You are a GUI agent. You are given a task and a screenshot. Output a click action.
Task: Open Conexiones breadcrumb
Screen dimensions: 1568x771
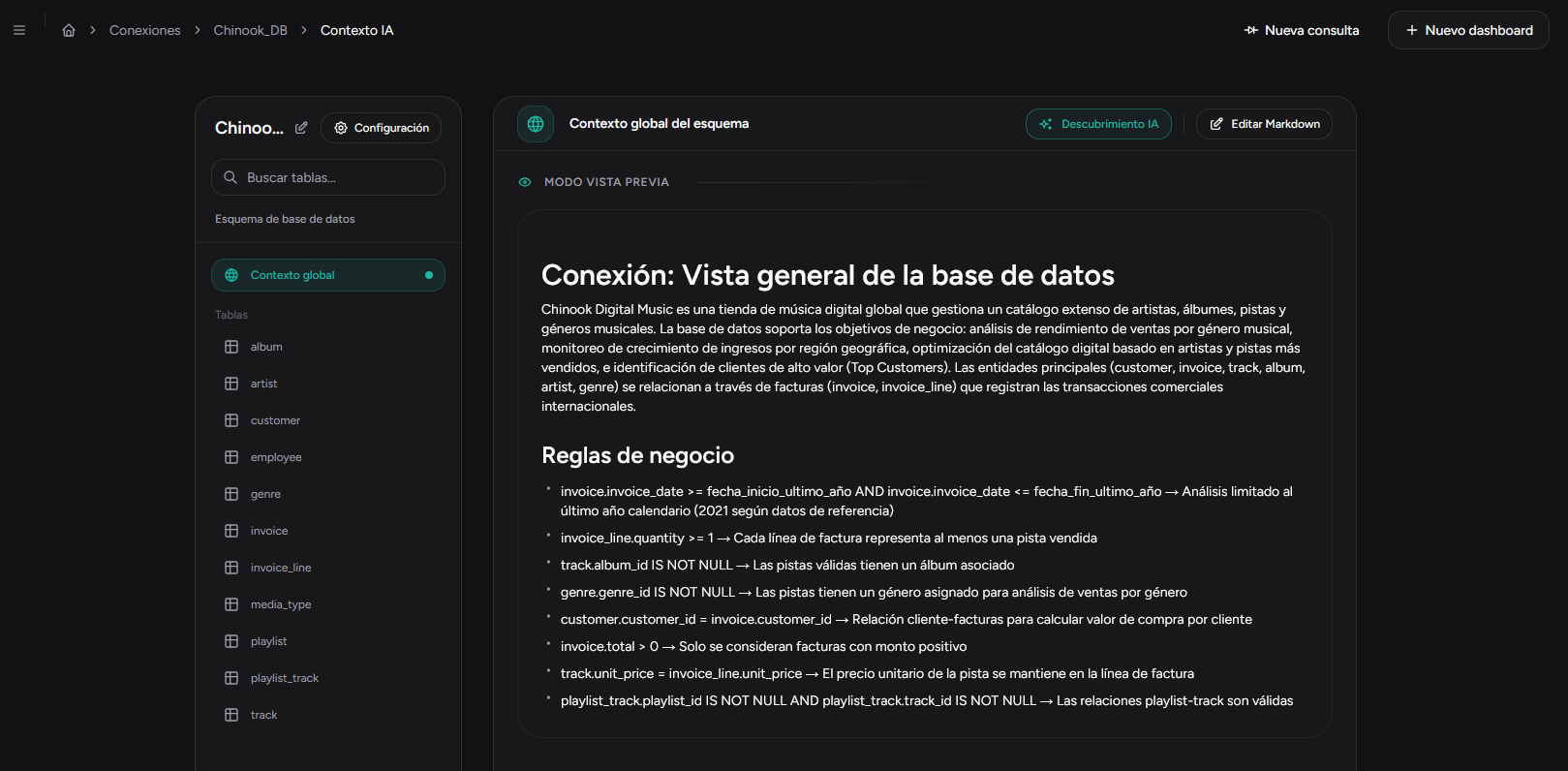tap(145, 30)
